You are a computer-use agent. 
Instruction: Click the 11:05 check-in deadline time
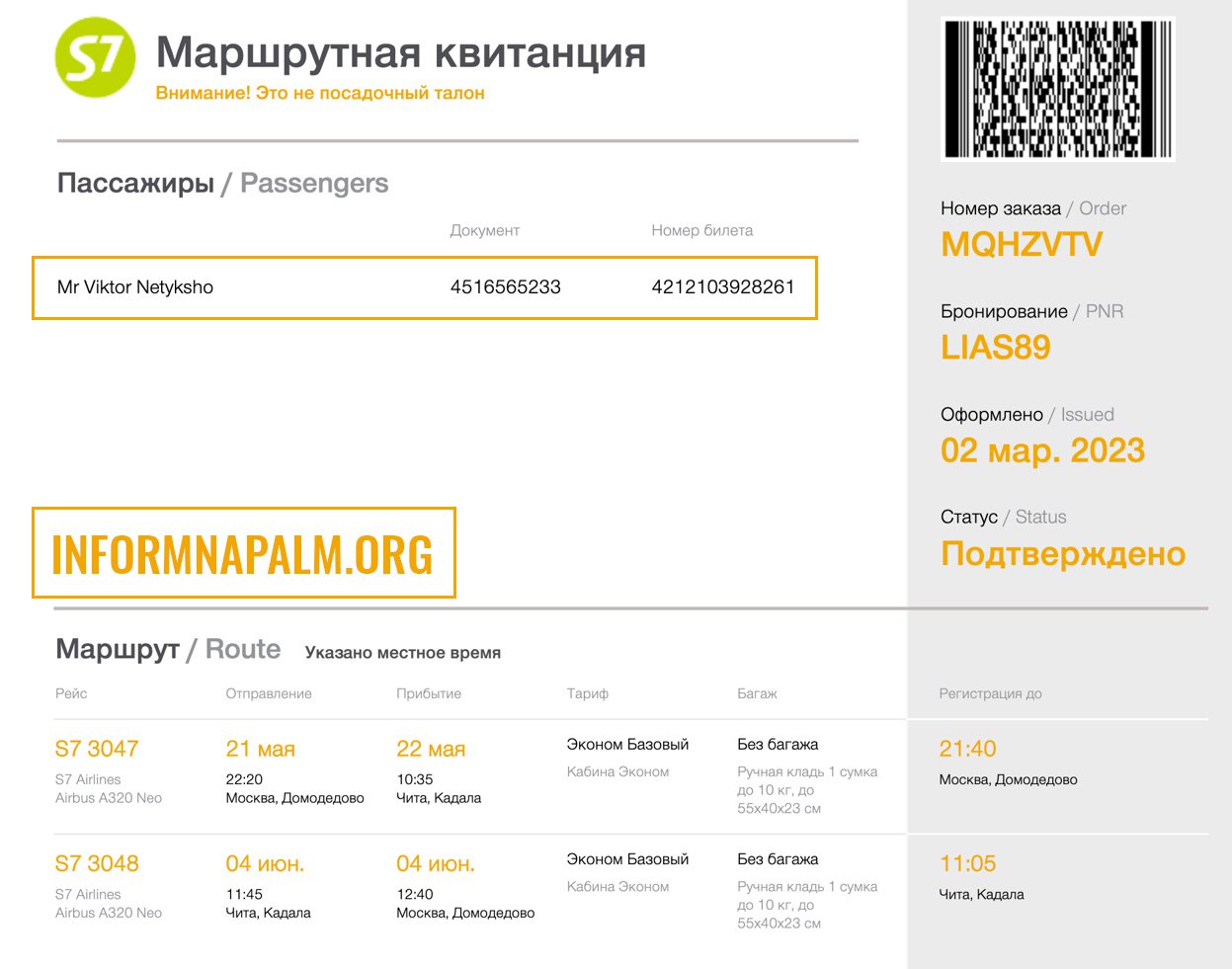pos(967,863)
